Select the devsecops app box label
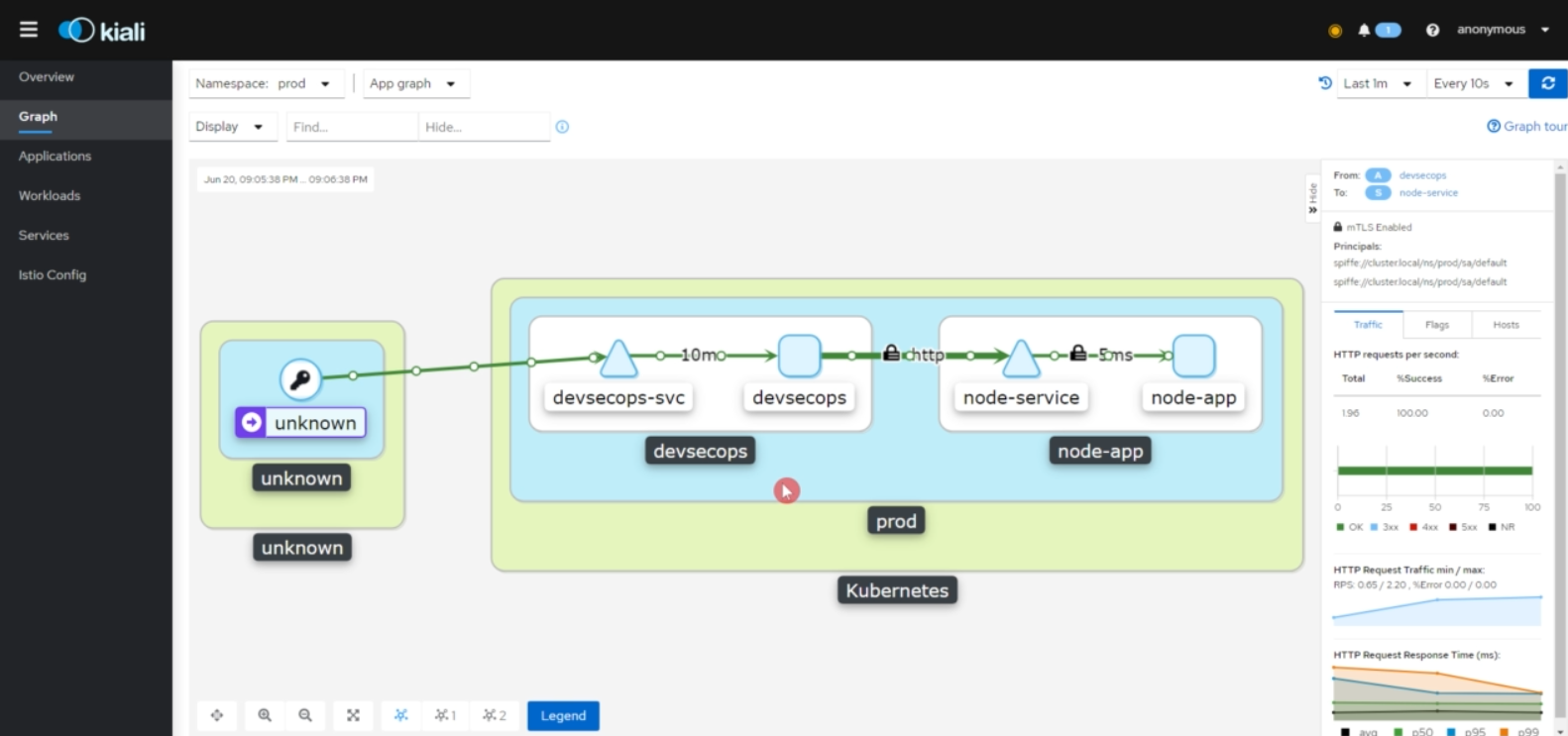Viewport: 1568px width, 736px height. pyautogui.click(x=700, y=451)
